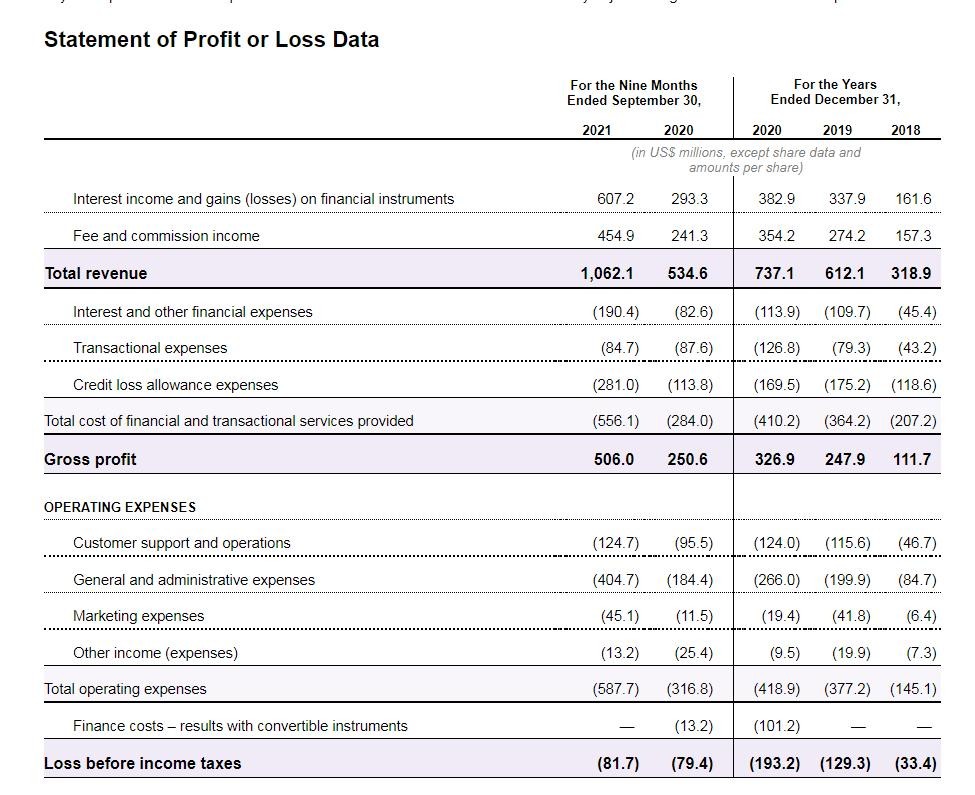Click the Gross profit row label

(90, 459)
